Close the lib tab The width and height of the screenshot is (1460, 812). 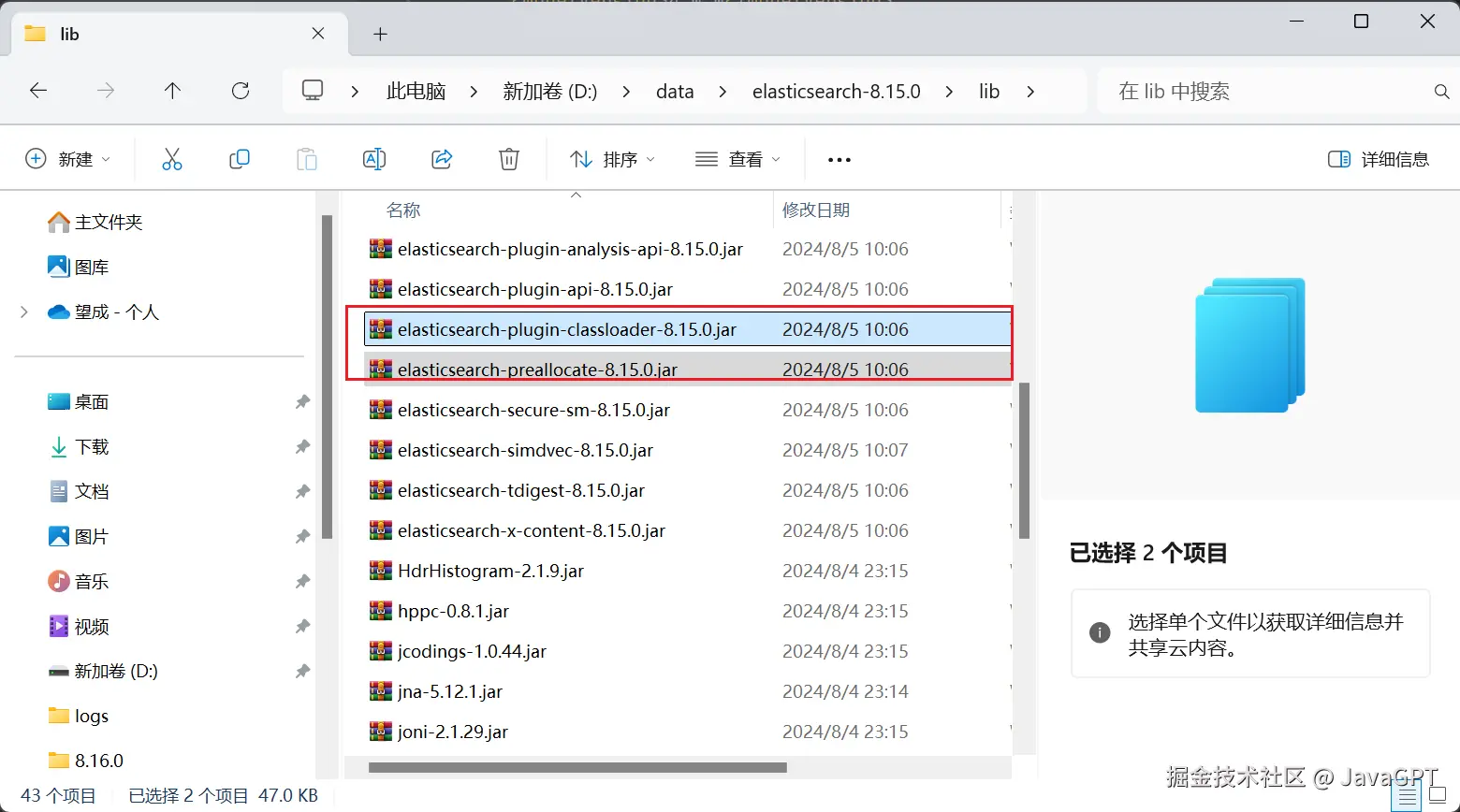(318, 34)
